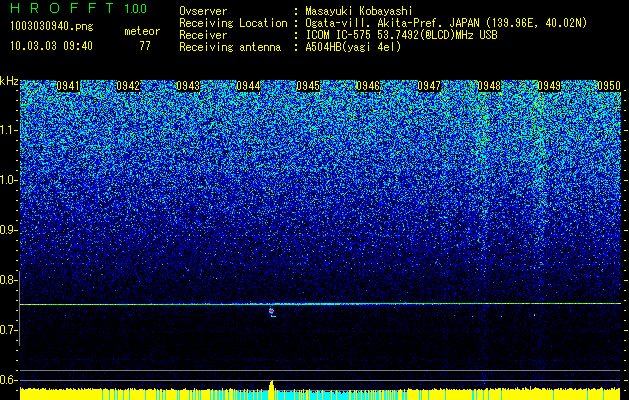
Task: Click the red meteor echo blob below carrier line
Action: pyautogui.click(x=272, y=311)
